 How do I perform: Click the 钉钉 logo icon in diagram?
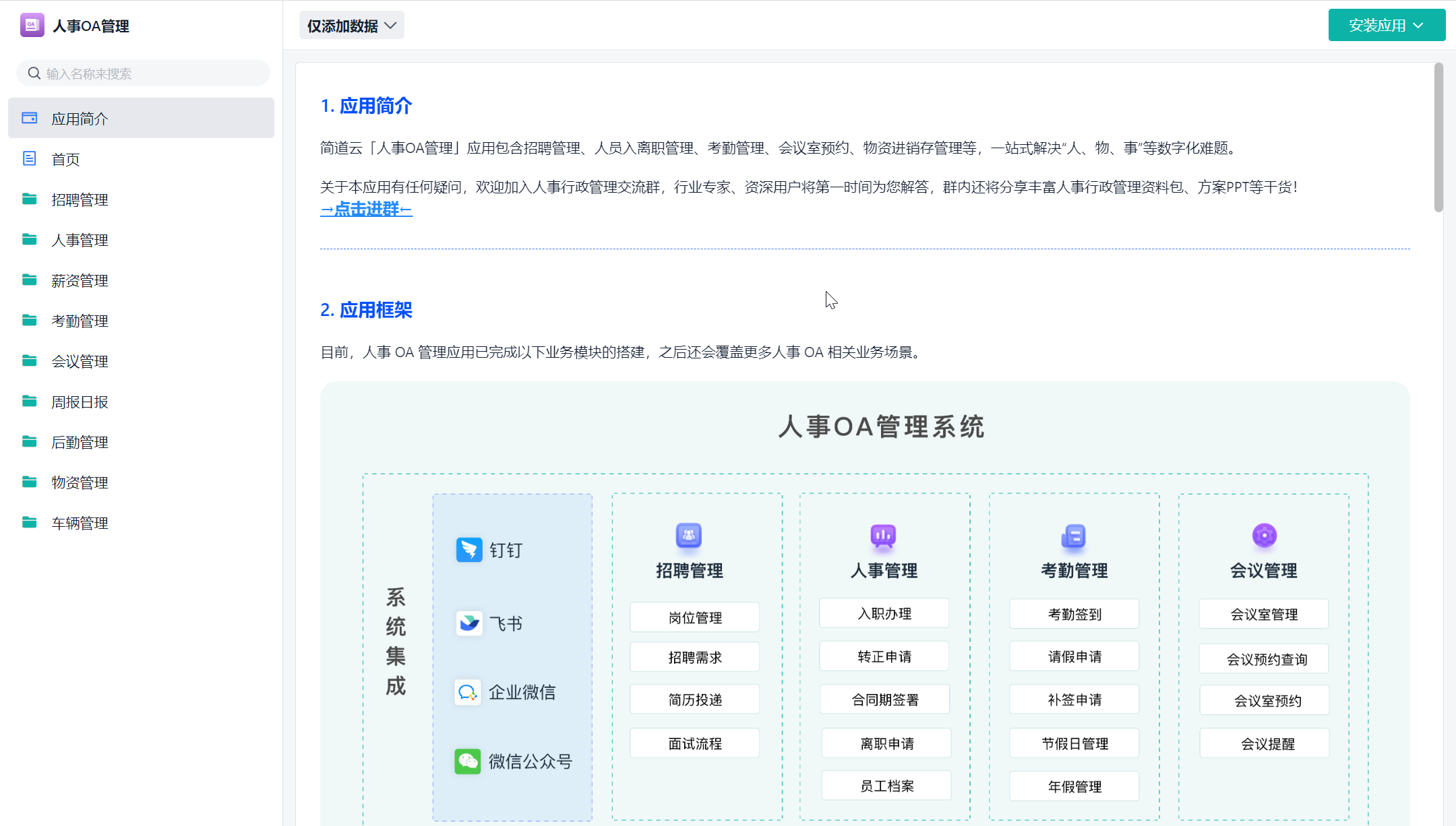coord(469,550)
